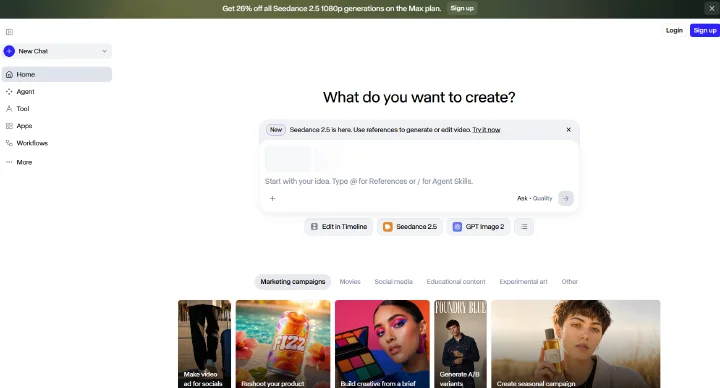Click the plus attachment icon in prompt box
This screenshot has width=720, height=388.
pos(272,198)
